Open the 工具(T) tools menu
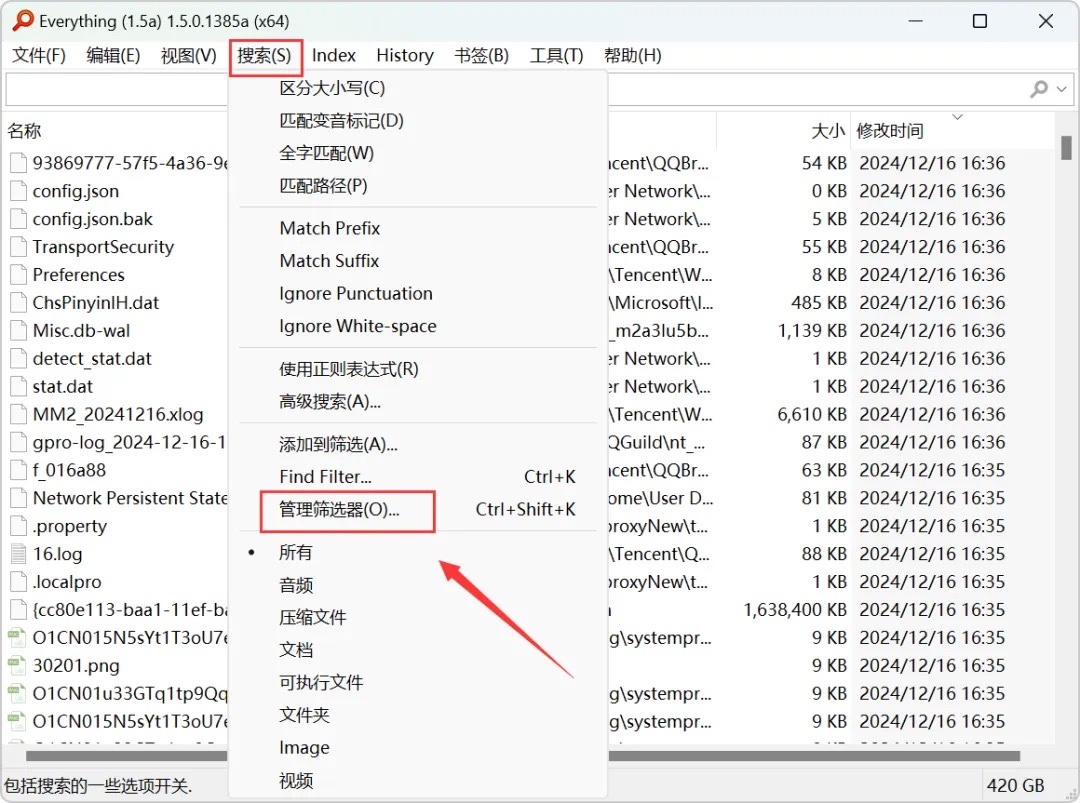Viewport: 1080px width, 803px height. point(556,55)
